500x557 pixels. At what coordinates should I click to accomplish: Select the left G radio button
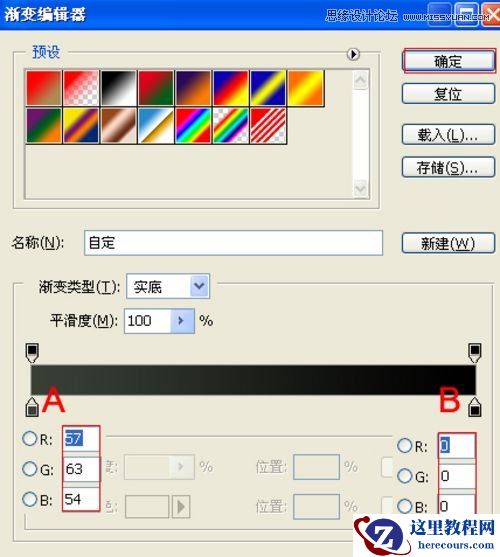(x=29, y=469)
